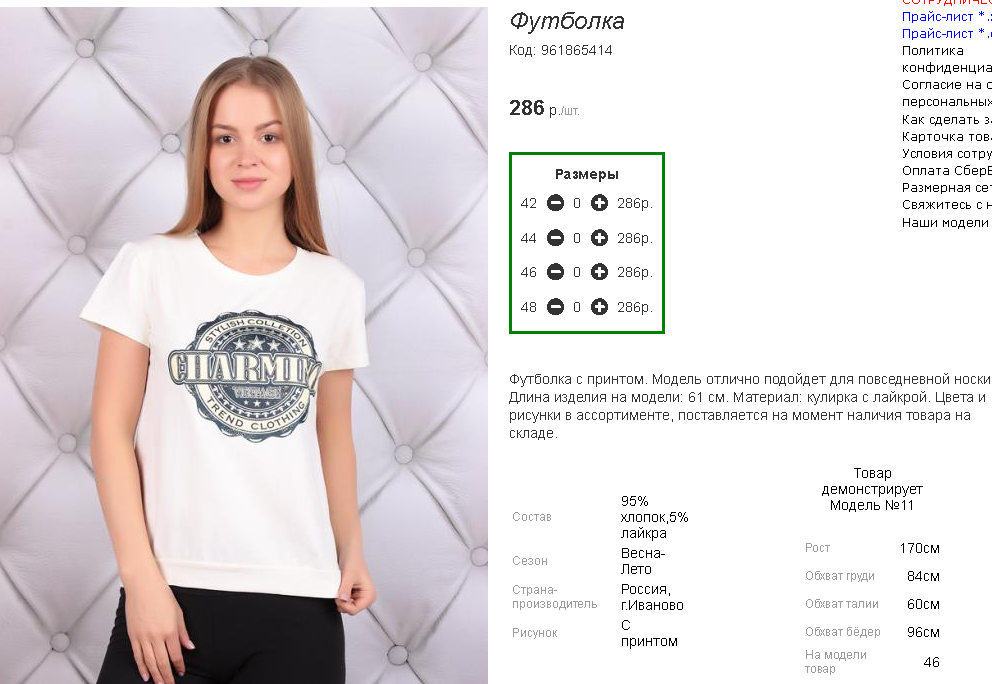Click the plus icon for size 46
Screen dimensions: 992x684
pos(599,272)
